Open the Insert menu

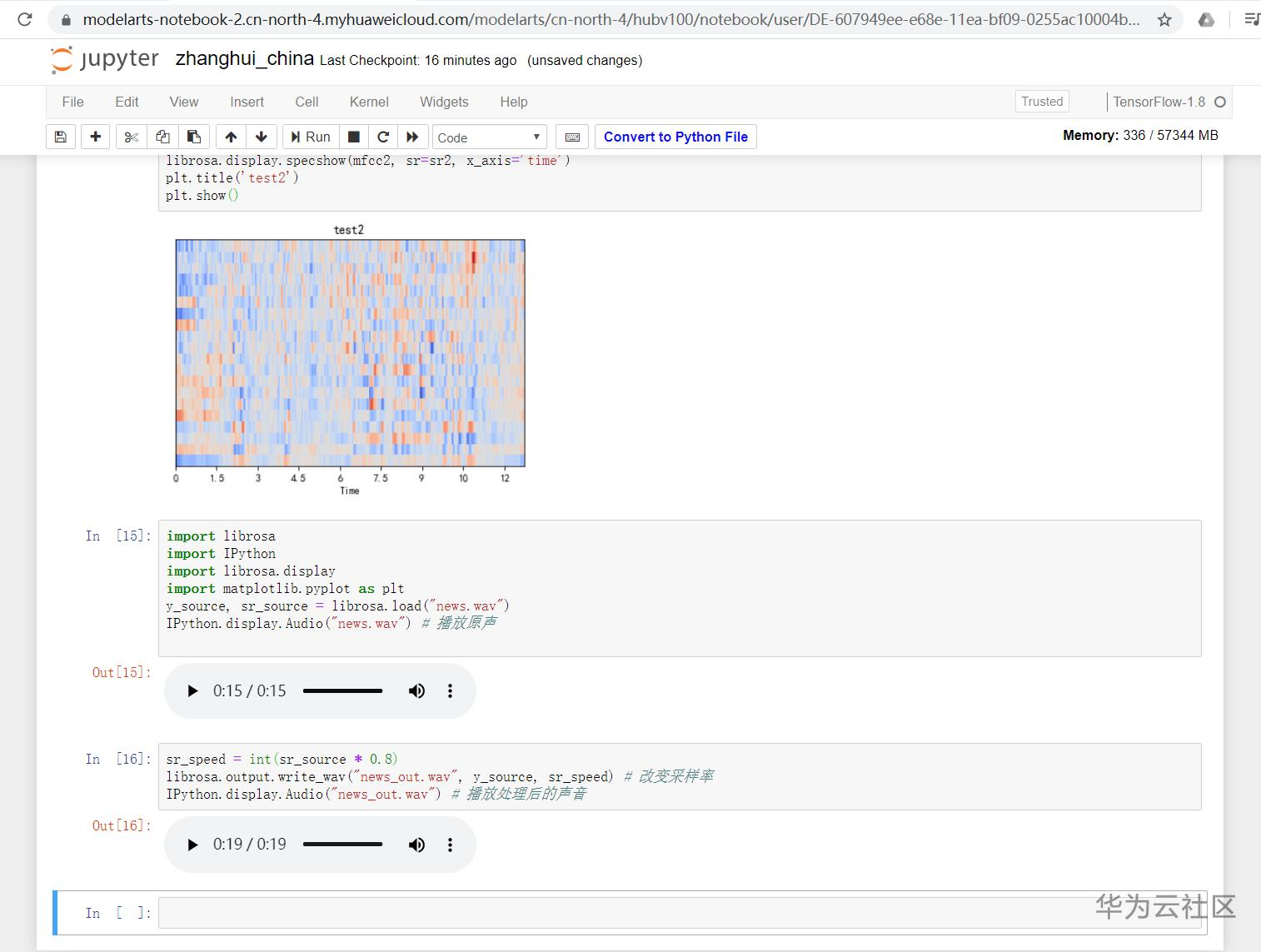(247, 102)
